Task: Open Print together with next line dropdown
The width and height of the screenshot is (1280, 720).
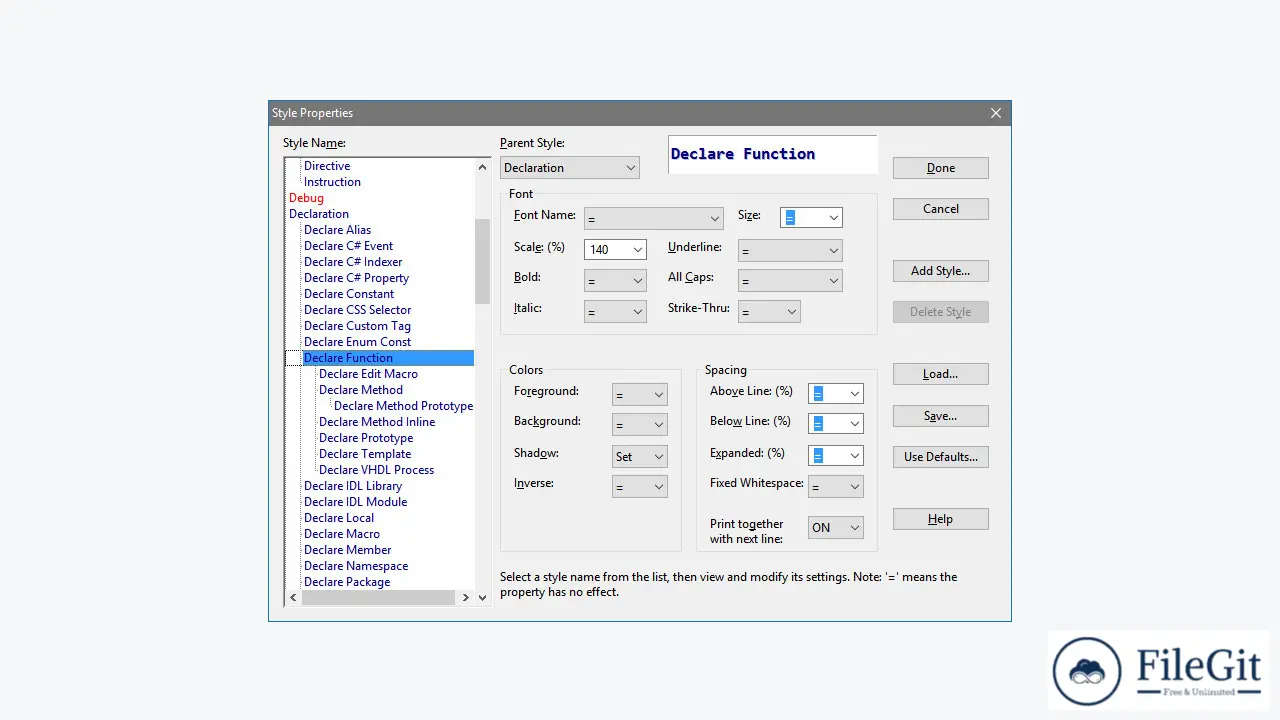Action: [x=835, y=528]
